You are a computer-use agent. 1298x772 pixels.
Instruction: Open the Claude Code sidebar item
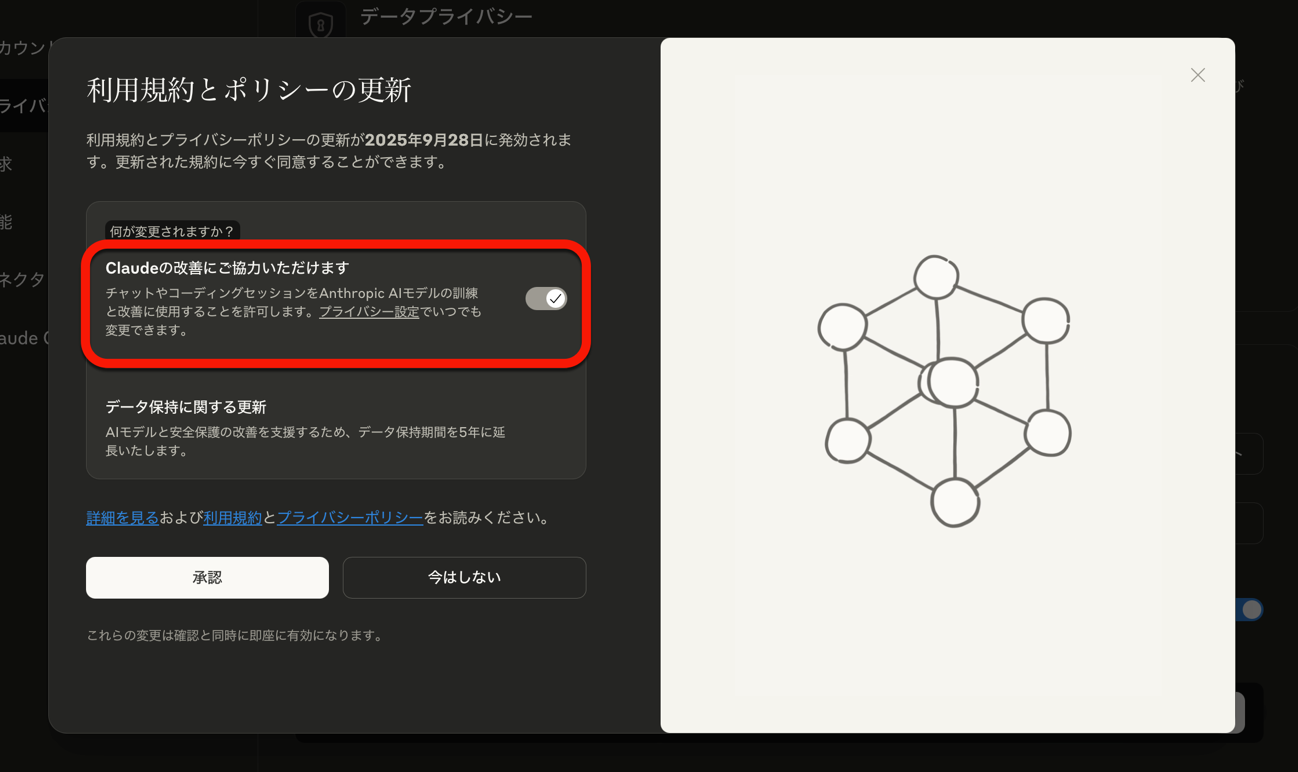pos(24,338)
